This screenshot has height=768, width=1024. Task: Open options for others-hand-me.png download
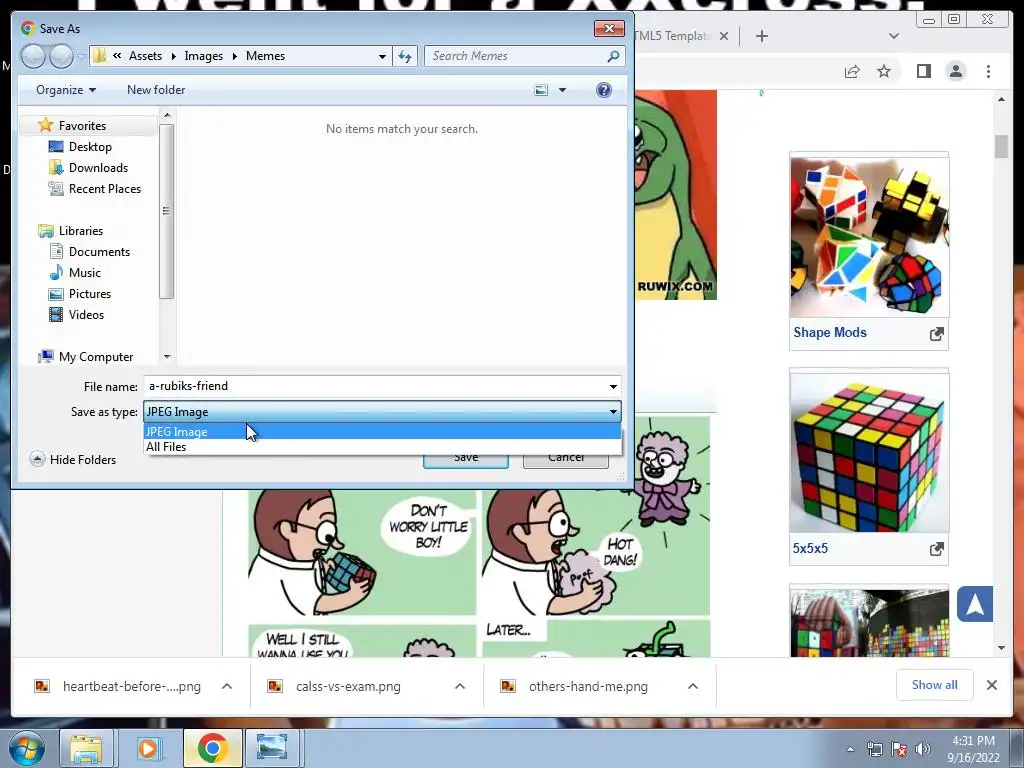click(693, 686)
